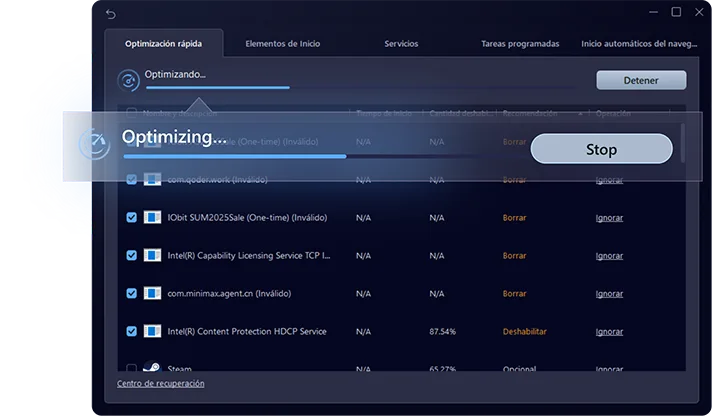Click Ignorar for Intel Capability Licensing Service

609,256
